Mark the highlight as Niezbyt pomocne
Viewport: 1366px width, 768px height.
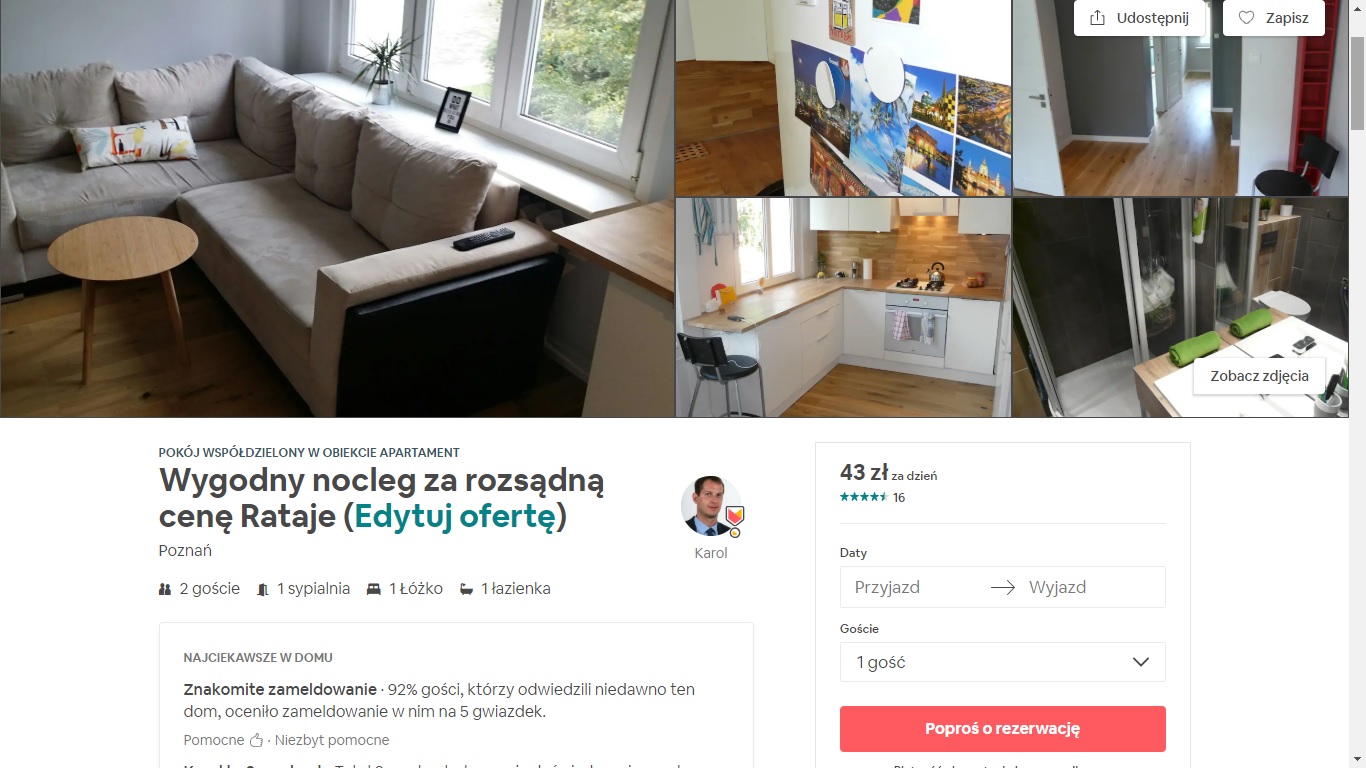[332, 741]
